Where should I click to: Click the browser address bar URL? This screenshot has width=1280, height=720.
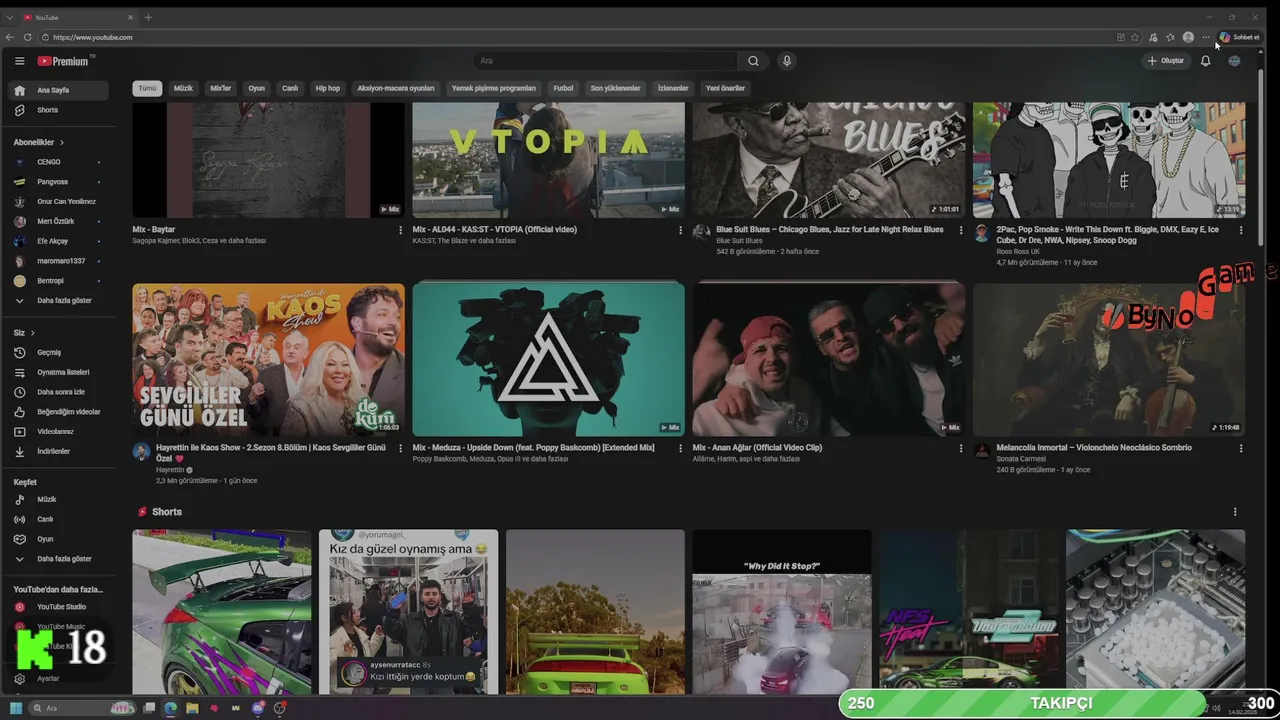point(92,37)
